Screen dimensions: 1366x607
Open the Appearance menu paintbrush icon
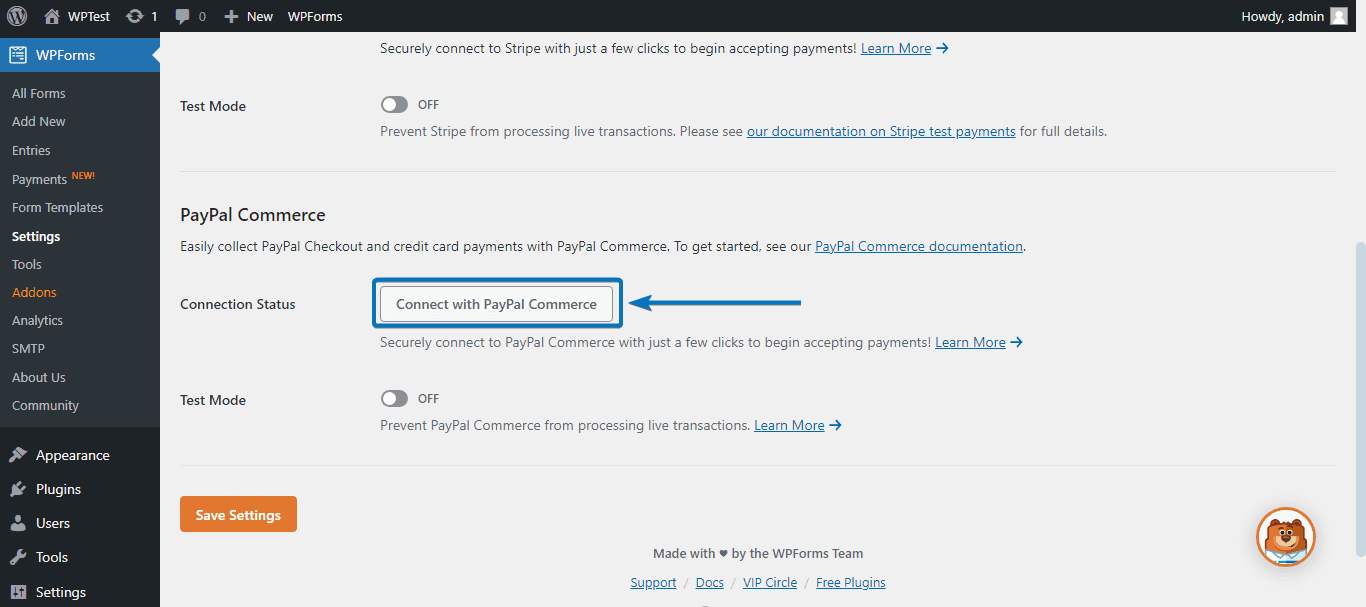tap(18, 455)
